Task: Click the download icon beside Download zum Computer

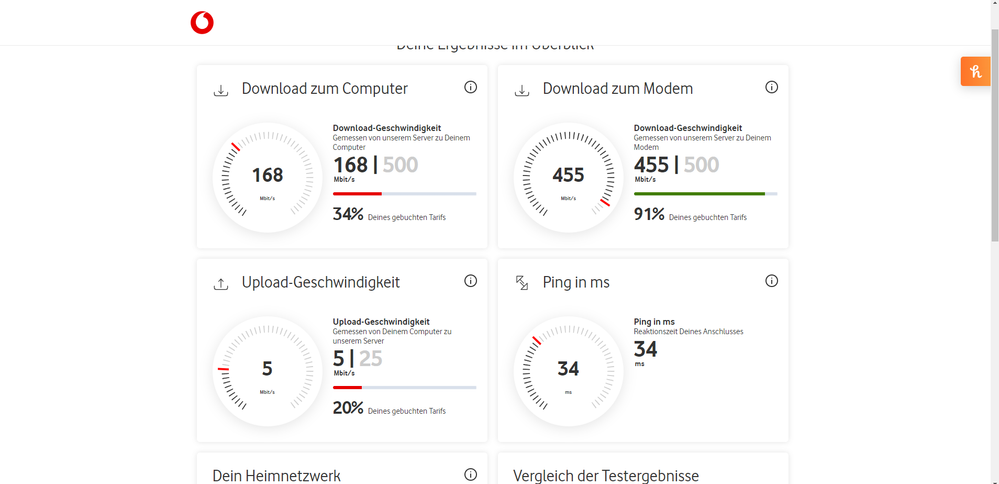Action: click(221, 90)
